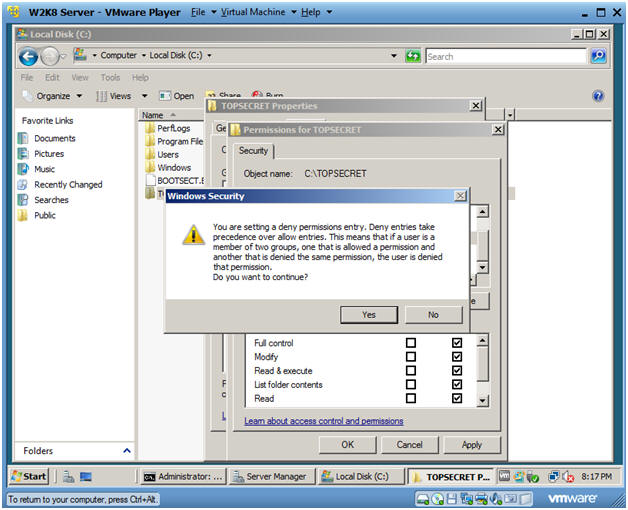Toggle Deny checkbox for List folder contents
Image resolution: width=628 pixels, height=510 pixels.
457,385
